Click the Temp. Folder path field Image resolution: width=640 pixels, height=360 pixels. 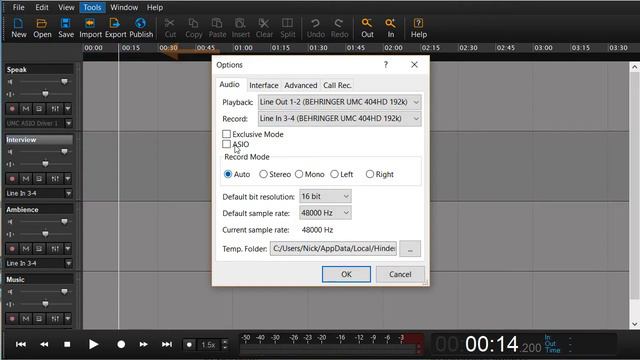333,249
